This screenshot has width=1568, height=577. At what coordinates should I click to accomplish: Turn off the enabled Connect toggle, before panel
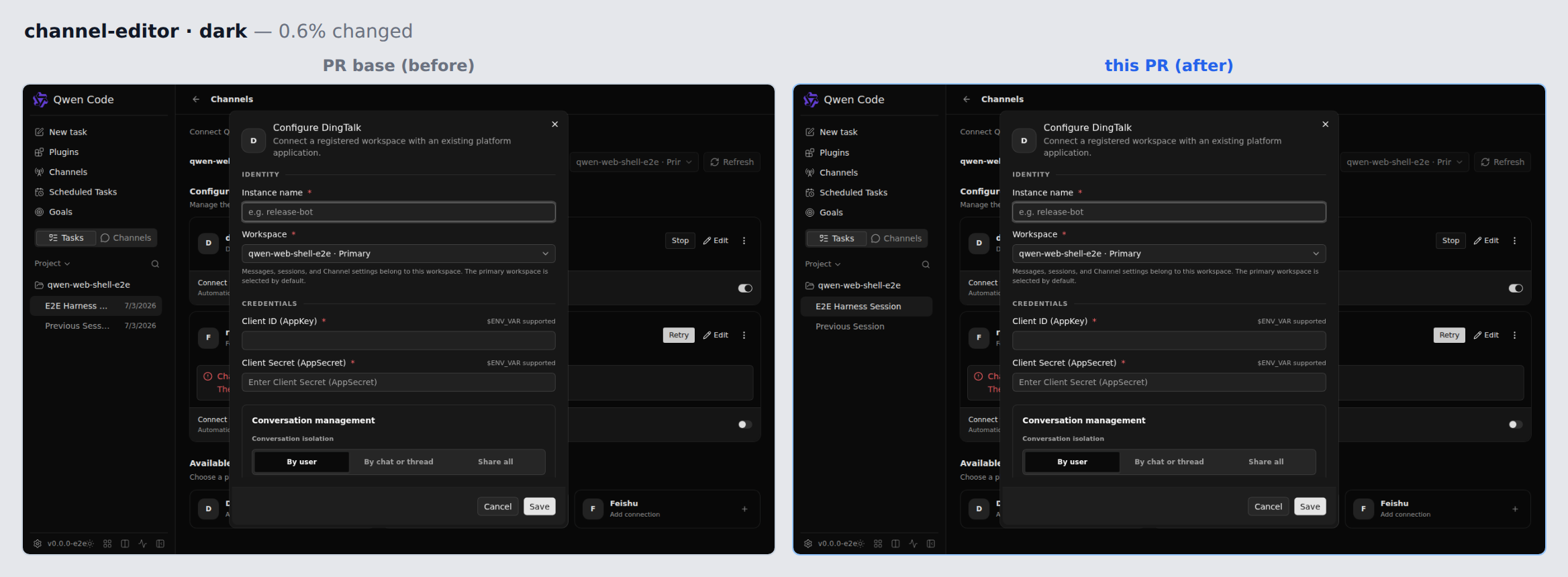(x=745, y=288)
